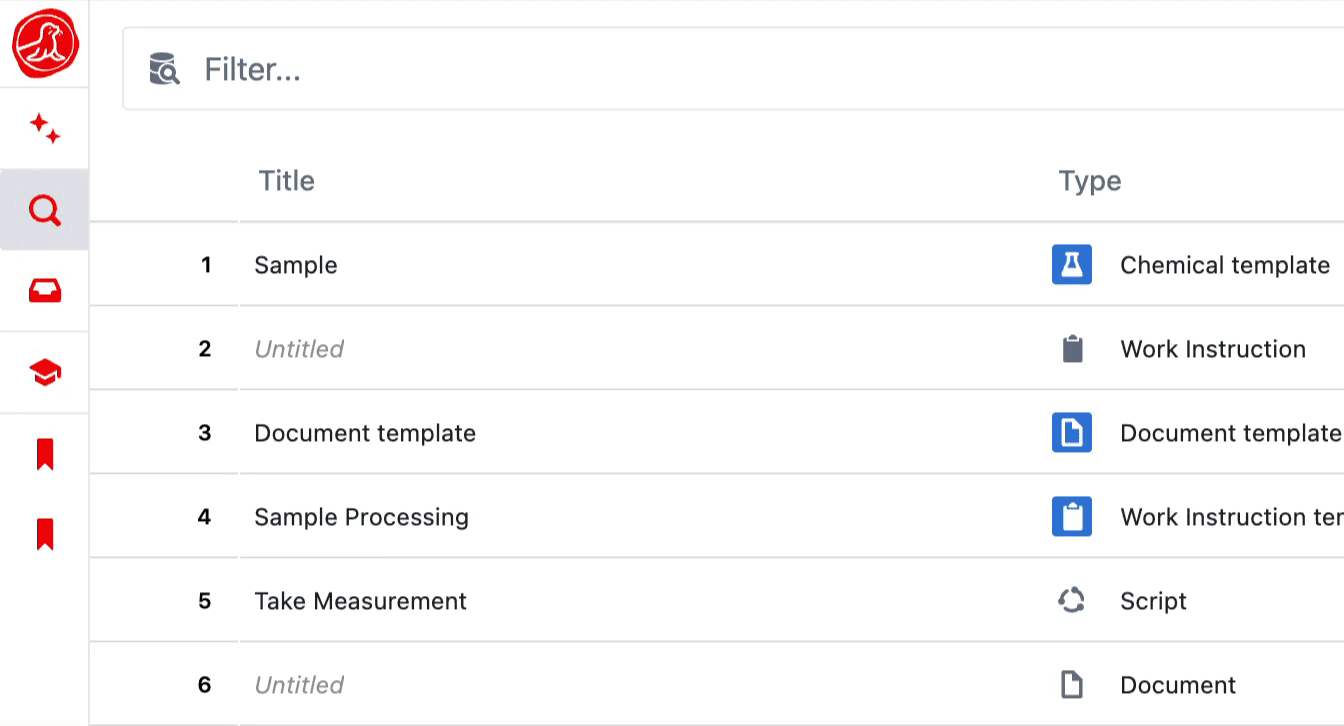The height and width of the screenshot is (726, 1344).
Task: Select the AI sparkles icon in the sidebar
Action: [x=44, y=127]
